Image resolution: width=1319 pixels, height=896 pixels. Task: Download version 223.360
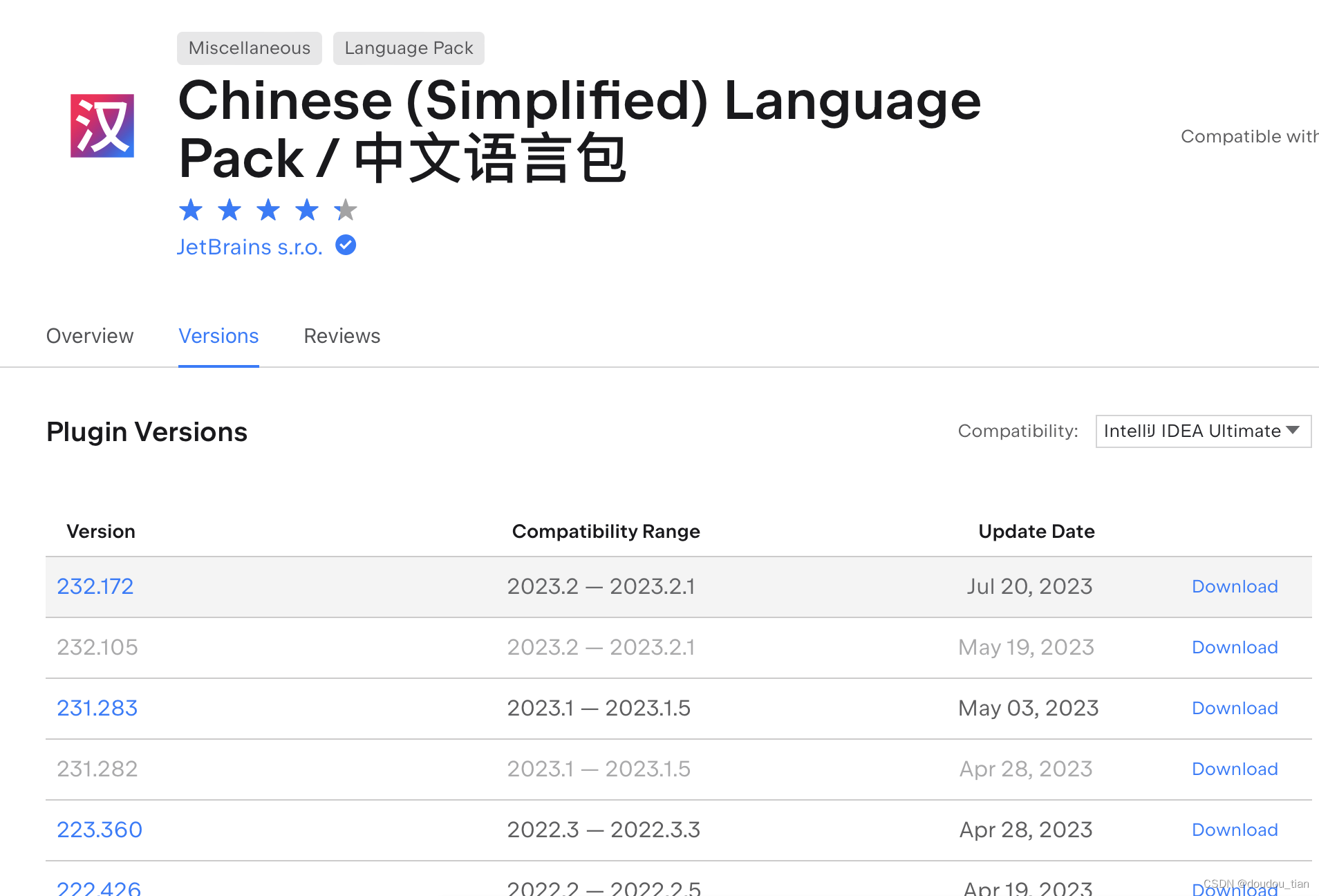click(x=1235, y=830)
